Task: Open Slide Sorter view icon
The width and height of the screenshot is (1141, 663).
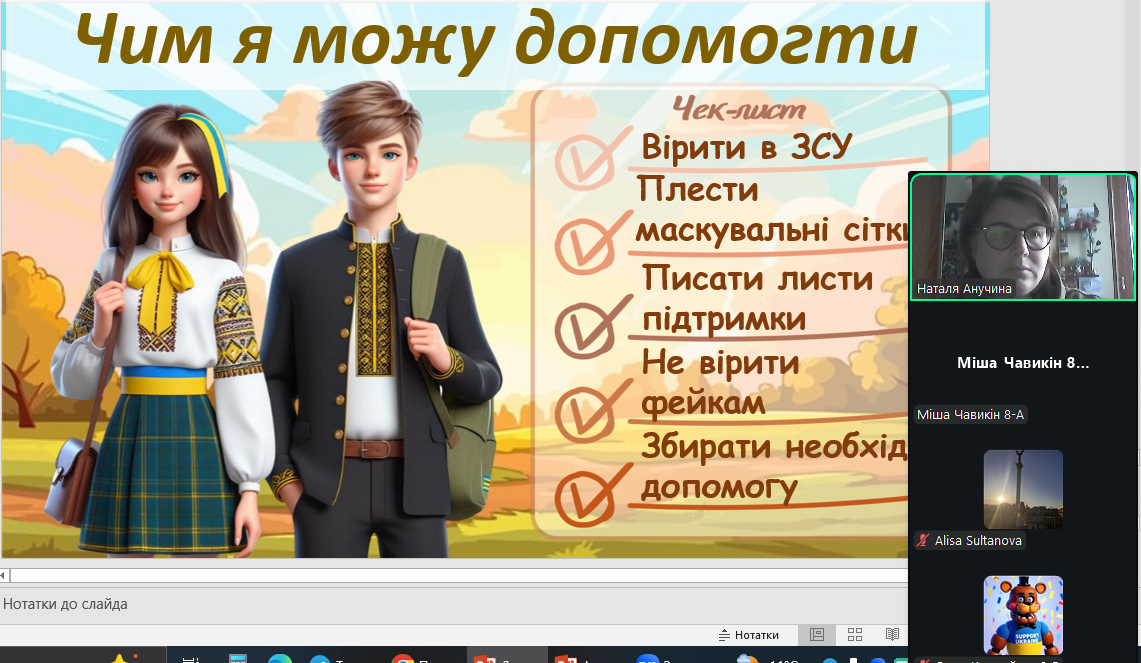Action: point(855,635)
